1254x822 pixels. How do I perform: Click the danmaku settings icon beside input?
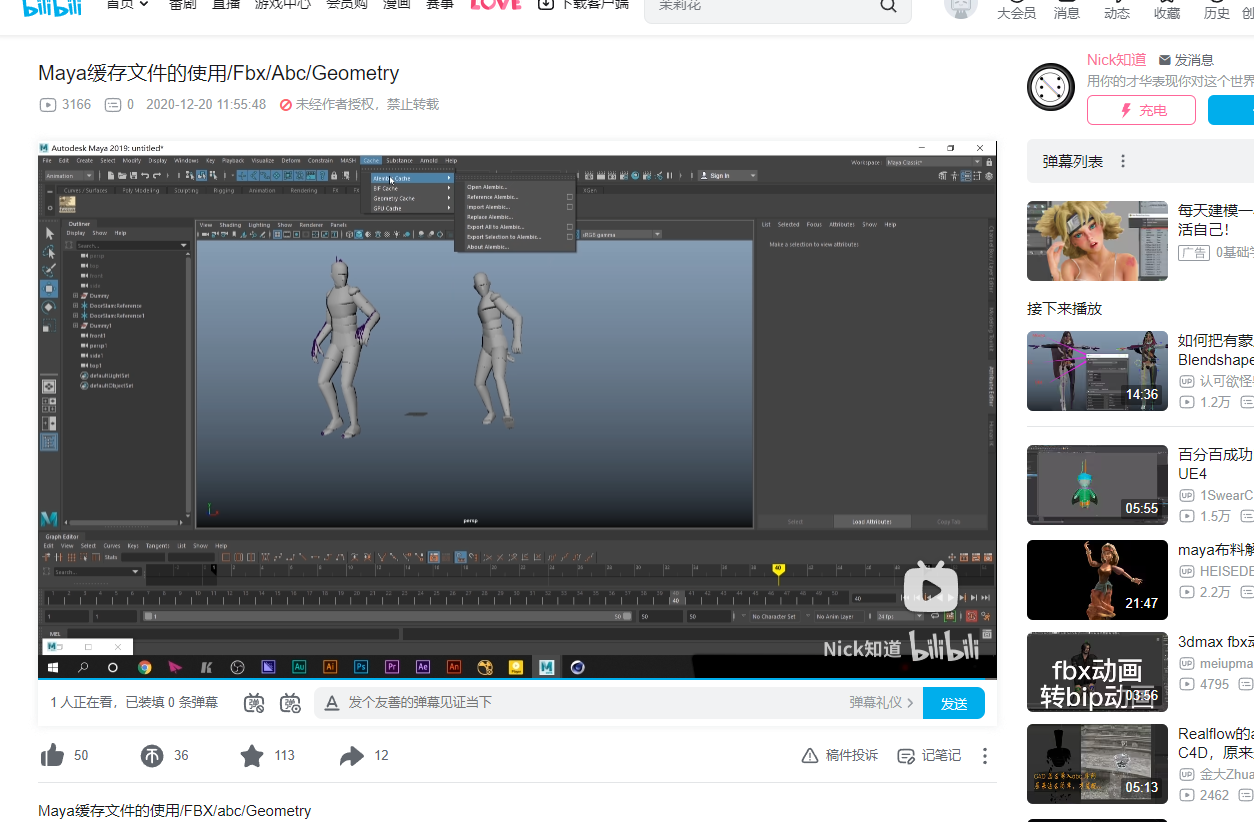click(291, 702)
